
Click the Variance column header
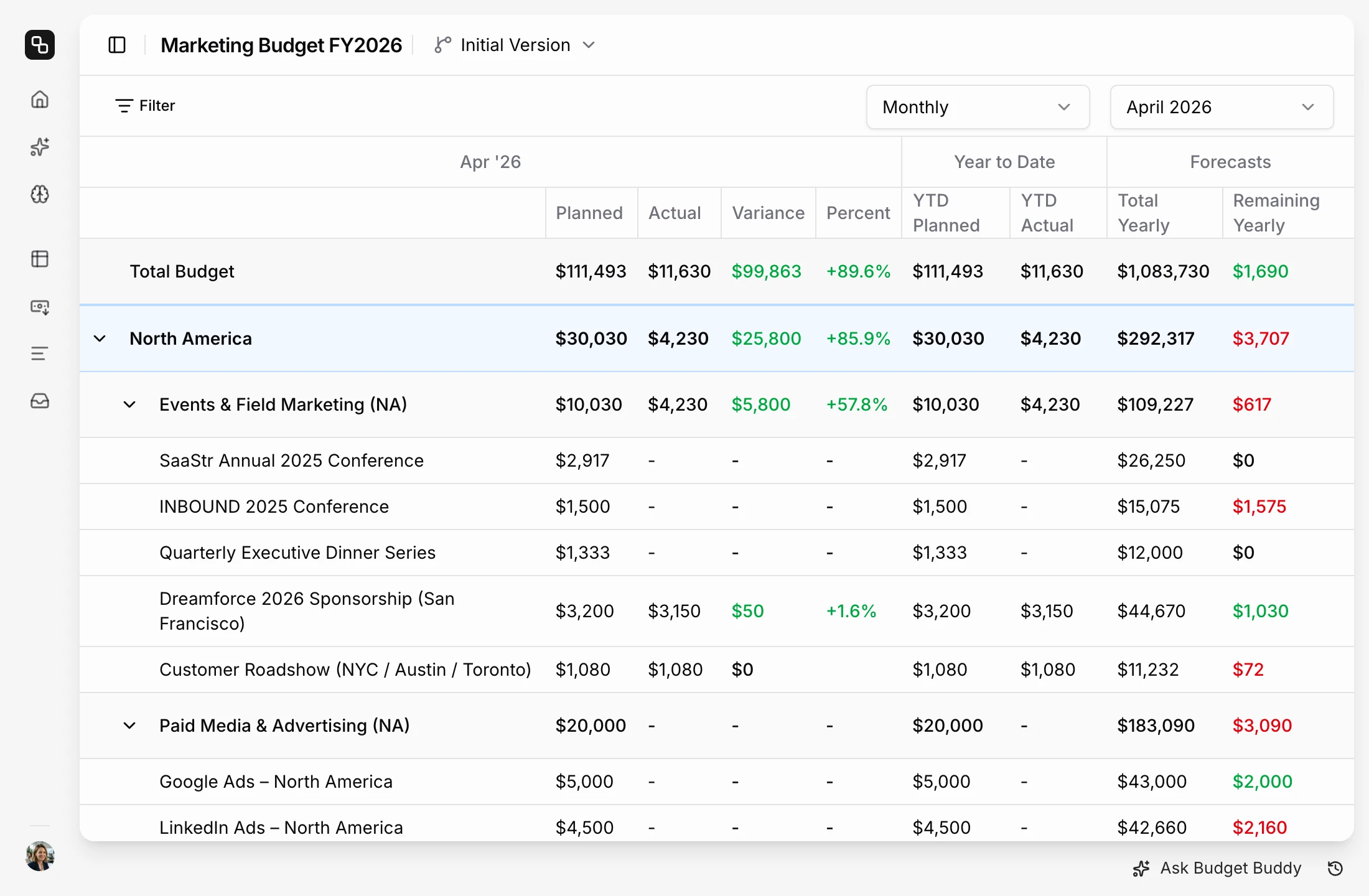coord(768,213)
